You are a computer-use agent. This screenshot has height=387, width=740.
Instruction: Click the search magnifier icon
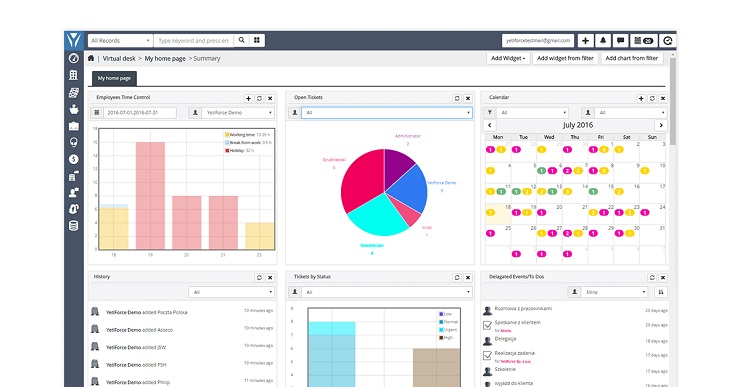click(x=242, y=41)
